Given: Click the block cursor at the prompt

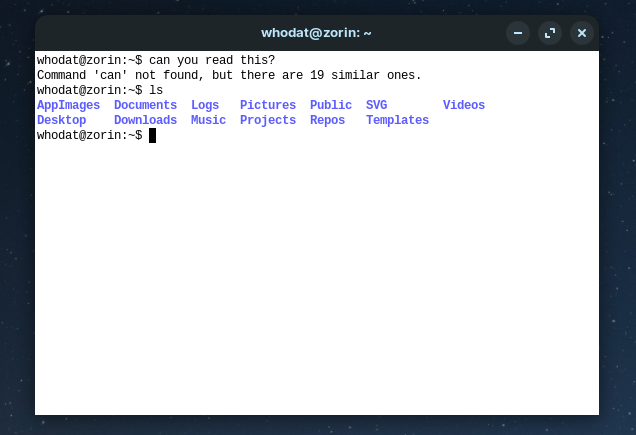Looking at the screenshot, I should (153, 136).
